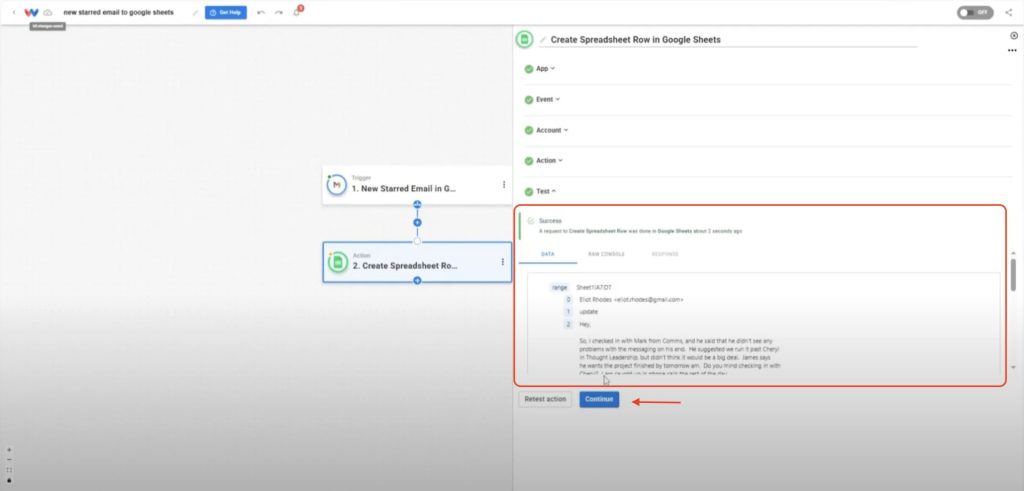Click the Google Sheets icon in panel header
This screenshot has width=1024, height=491.
[524, 39]
